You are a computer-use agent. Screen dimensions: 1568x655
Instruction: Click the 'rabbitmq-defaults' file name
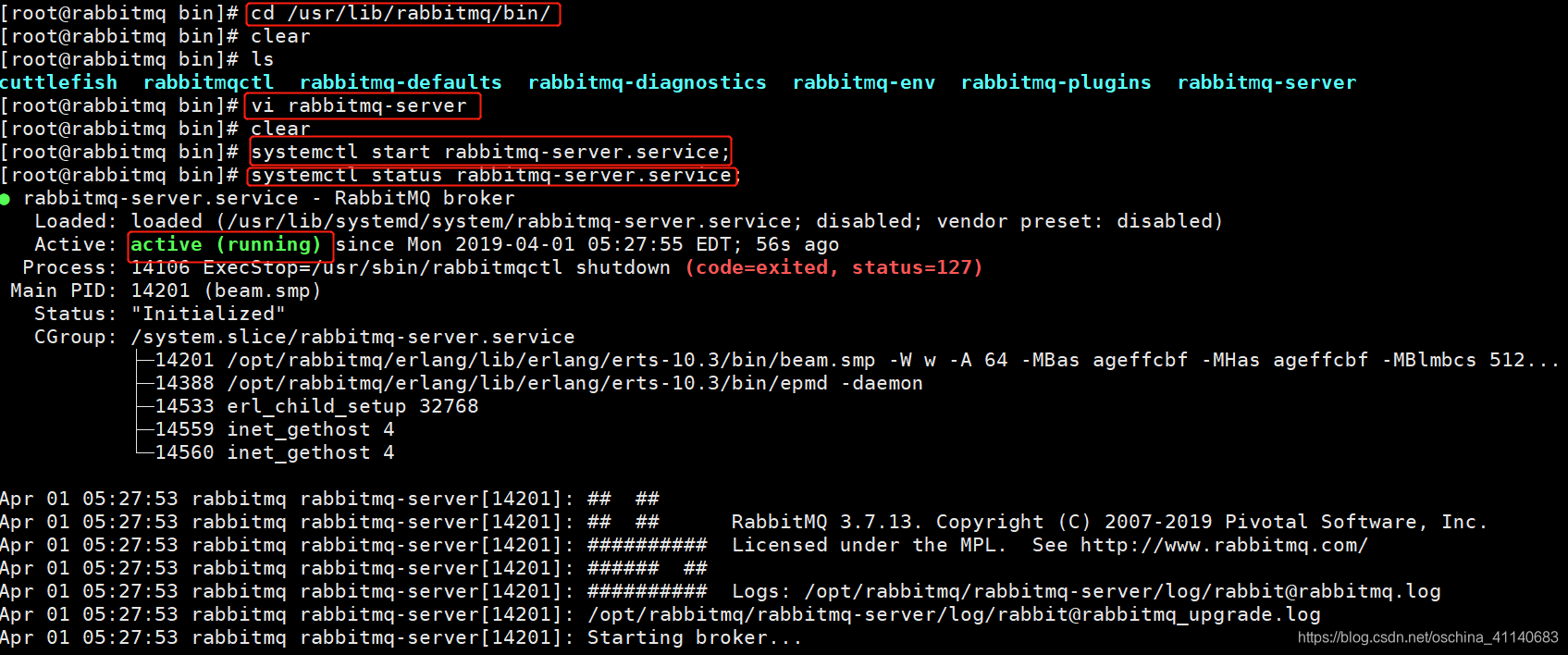[401, 82]
